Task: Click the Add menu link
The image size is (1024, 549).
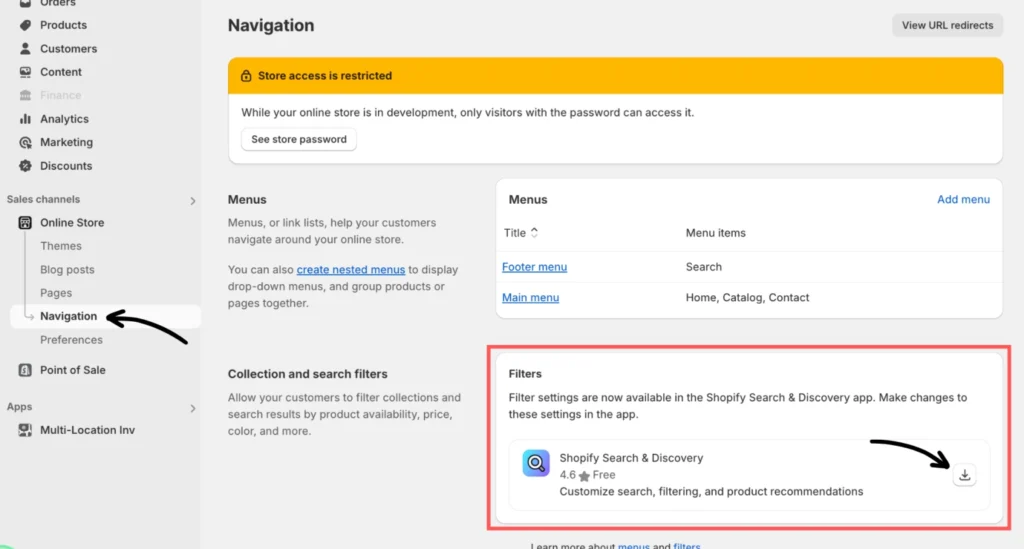Action: [963, 200]
